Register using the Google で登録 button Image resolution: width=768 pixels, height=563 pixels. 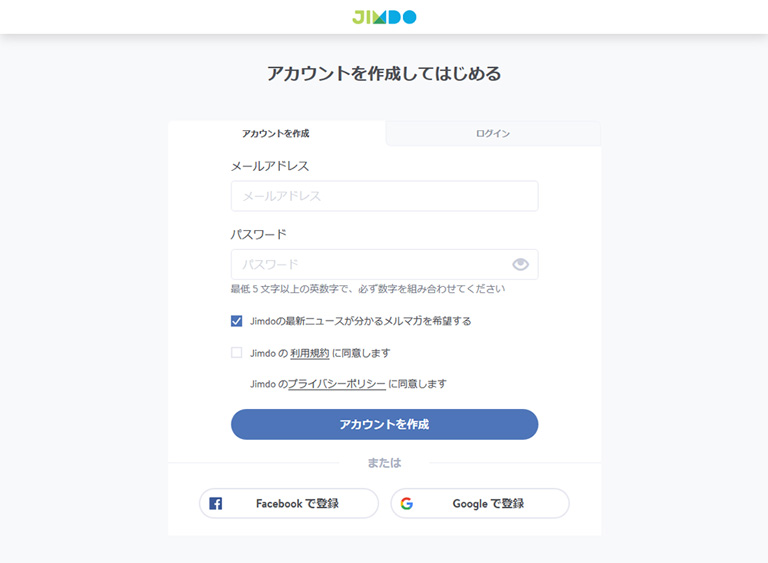click(480, 503)
